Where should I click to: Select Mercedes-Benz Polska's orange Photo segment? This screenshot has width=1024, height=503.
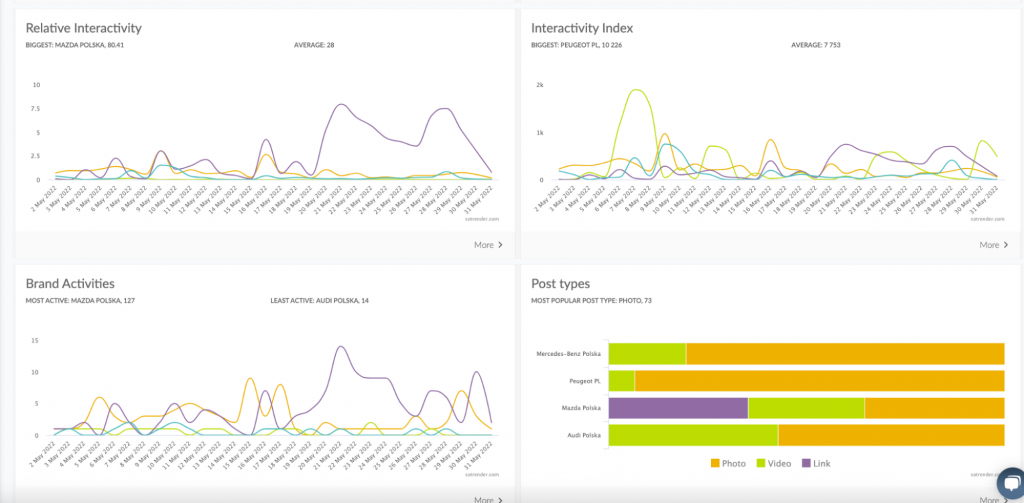(845, 353)
